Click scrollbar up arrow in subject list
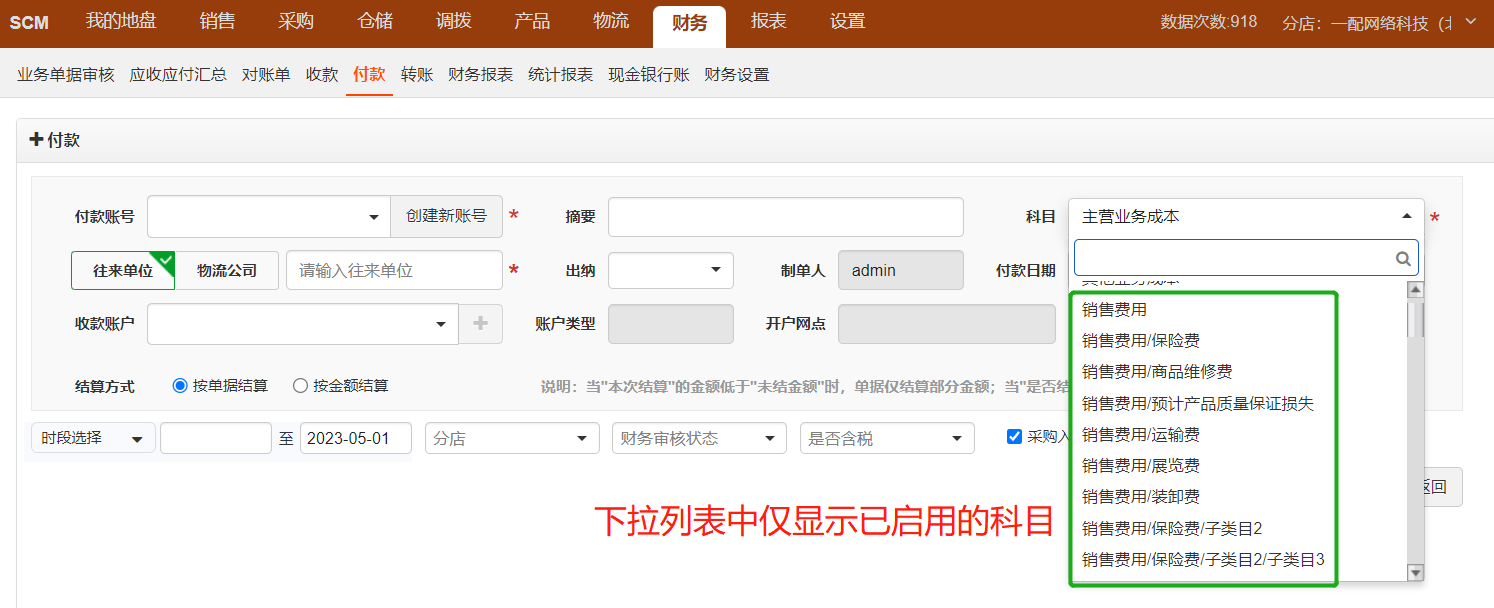The height and width of the screenshot is (608, 1494). [1415, 290]
